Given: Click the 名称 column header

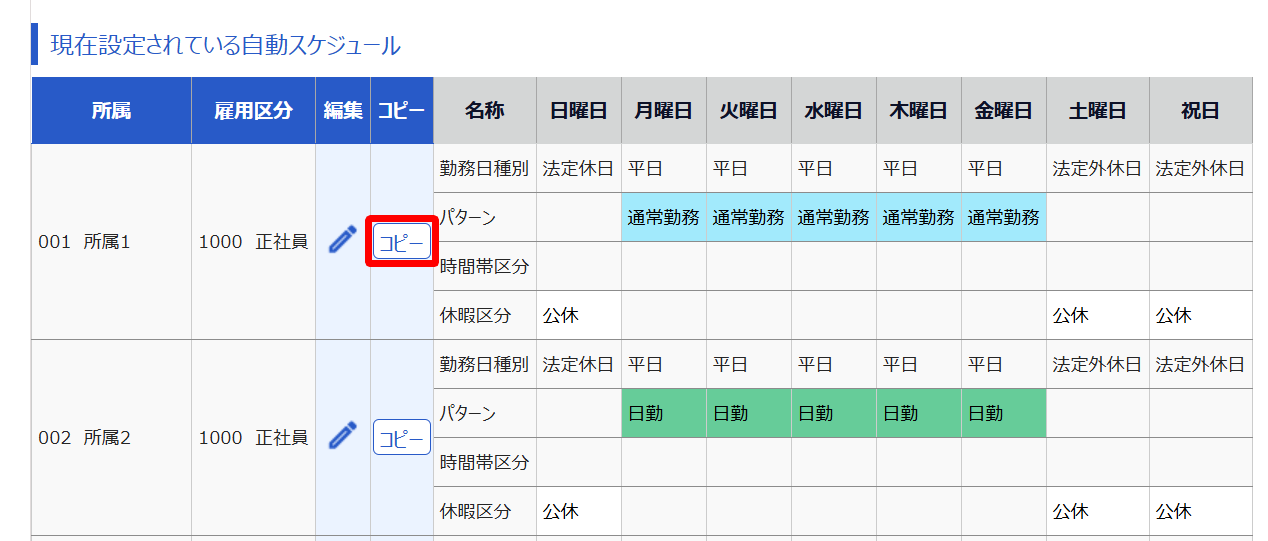Looking at the screenshot, I should point(485,111).
